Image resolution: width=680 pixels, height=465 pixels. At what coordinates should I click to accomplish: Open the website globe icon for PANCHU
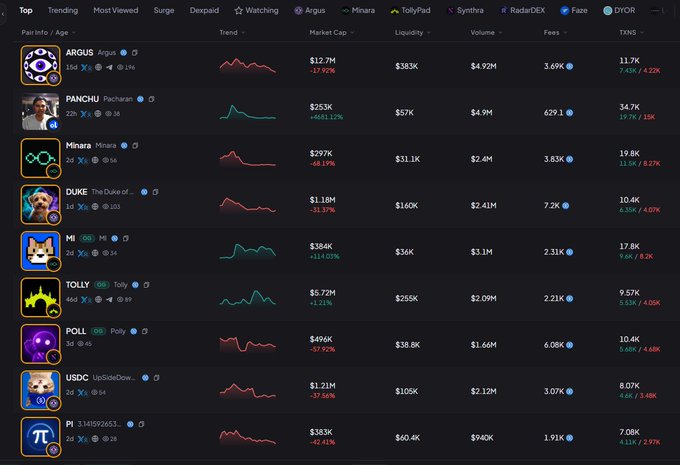pos(98,114)
